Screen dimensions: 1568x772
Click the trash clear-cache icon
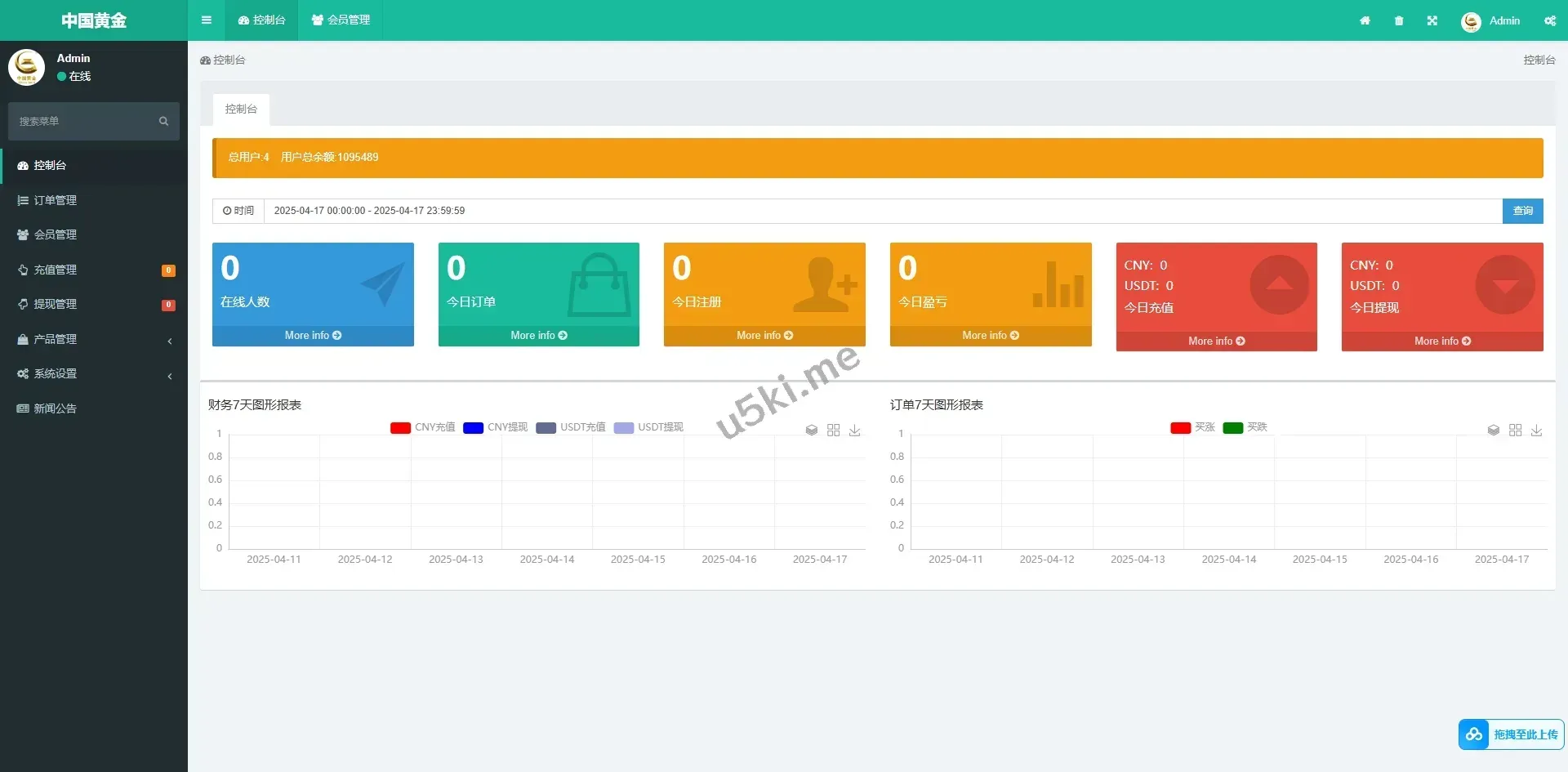click(1399, 20)
